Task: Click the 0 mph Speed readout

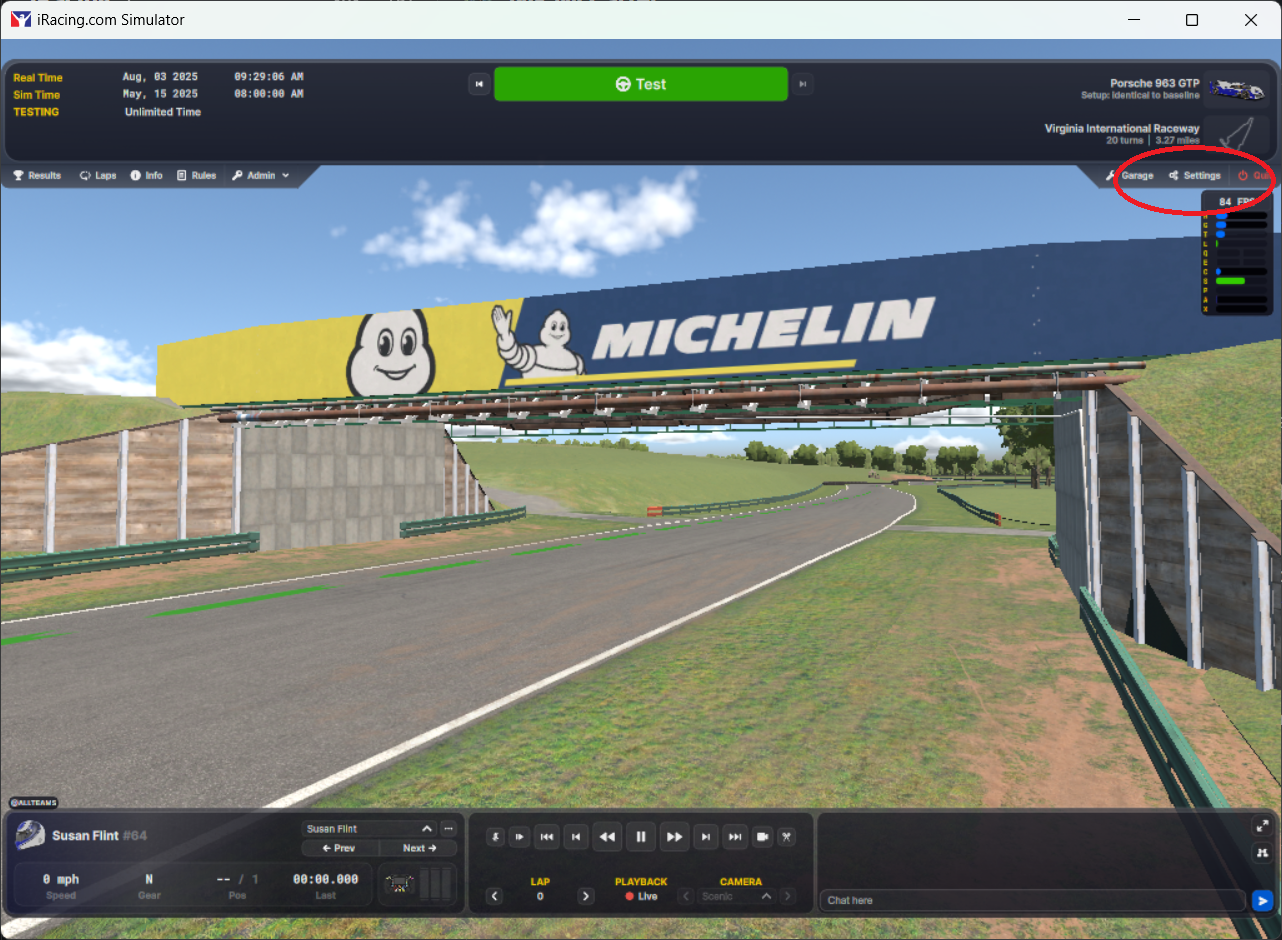Action: click(61, 885)
